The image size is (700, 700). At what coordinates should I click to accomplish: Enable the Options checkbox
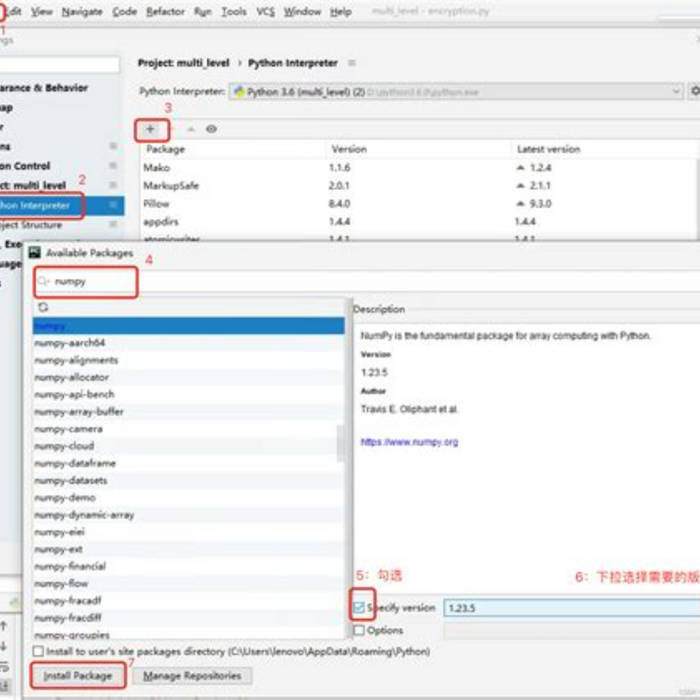[360, 631]
